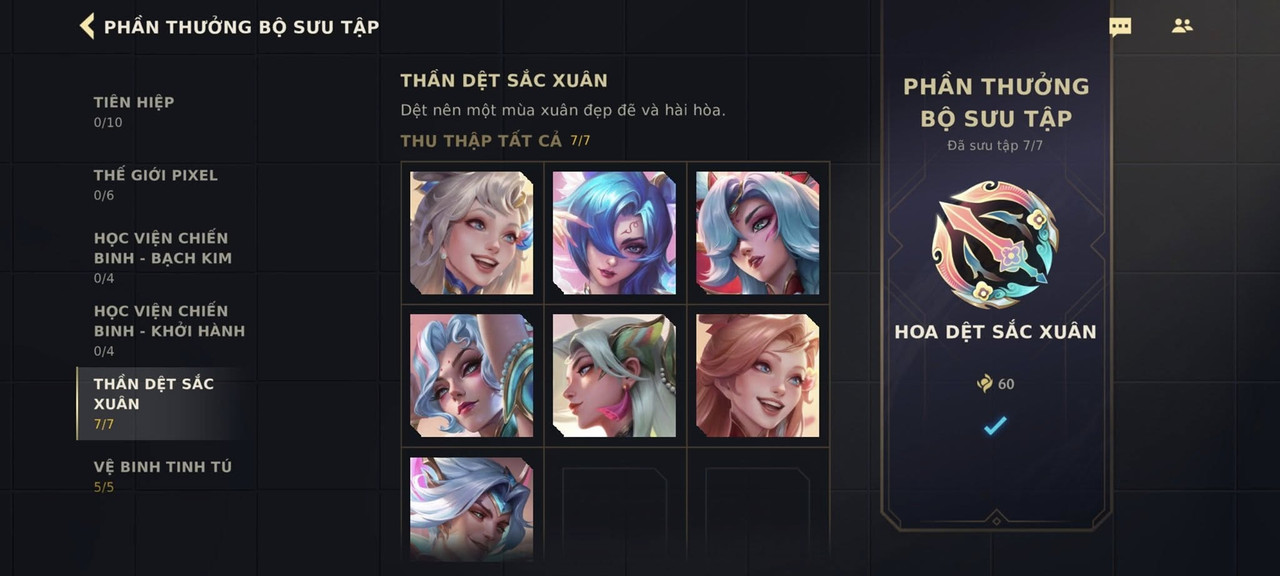Select the highlighted Thần Dệt Sắc Xuân tab

pos(160,403)
